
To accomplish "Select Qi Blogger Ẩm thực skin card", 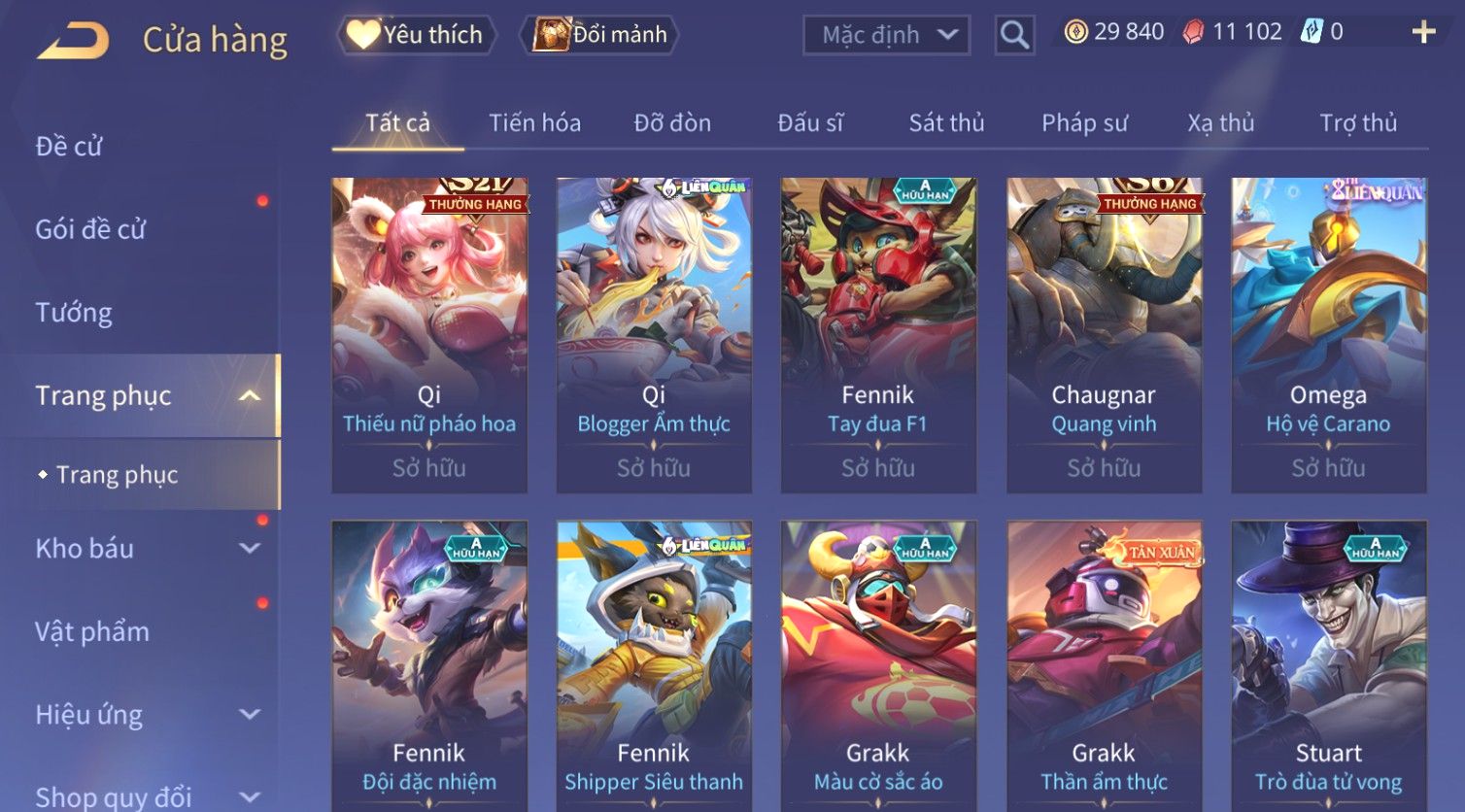I will pos(654,335).
